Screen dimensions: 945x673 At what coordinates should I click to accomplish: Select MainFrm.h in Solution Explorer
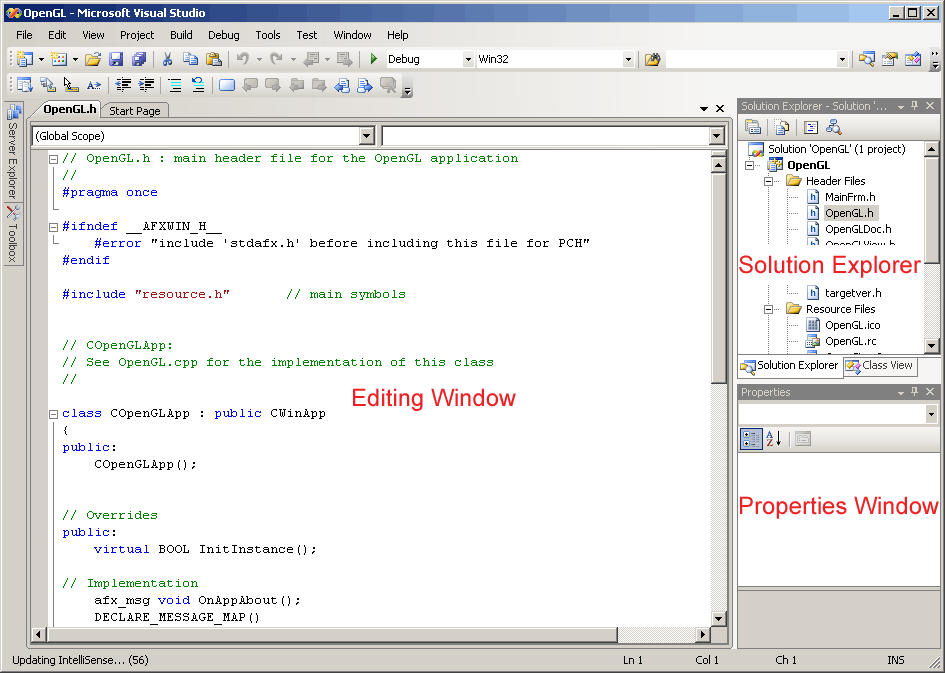click(x=850, y=197)
